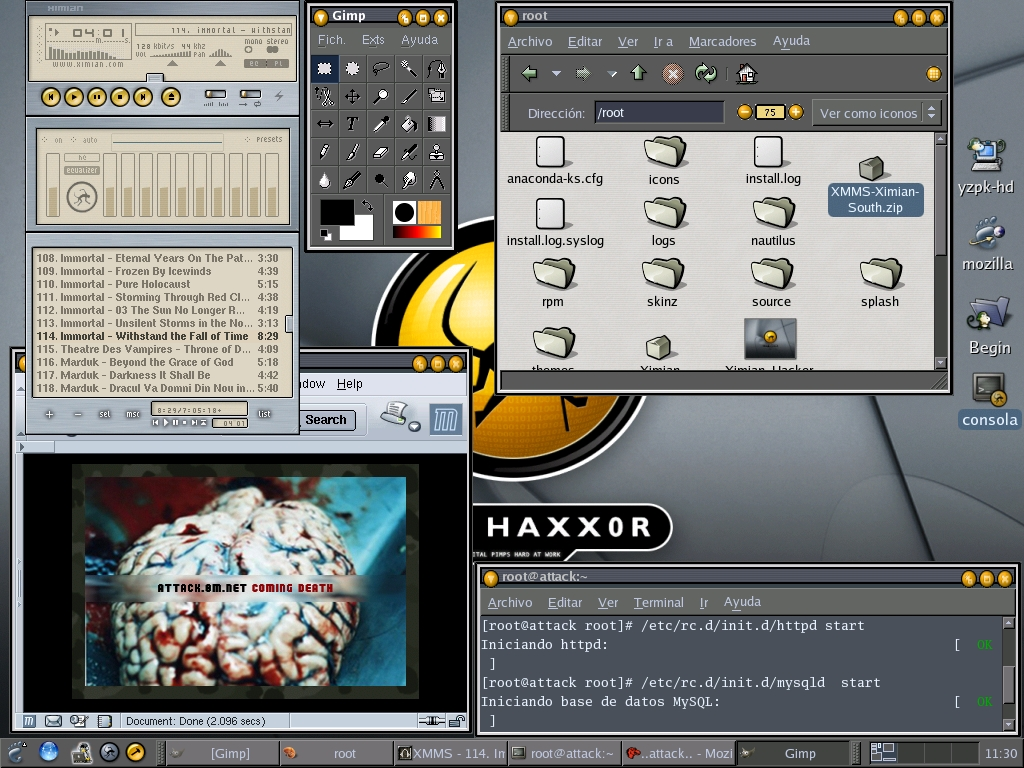The width and height of the screenshot is (1024, 768).
Task: Toggle XMMS repeat switch
Action: [250, 95]
